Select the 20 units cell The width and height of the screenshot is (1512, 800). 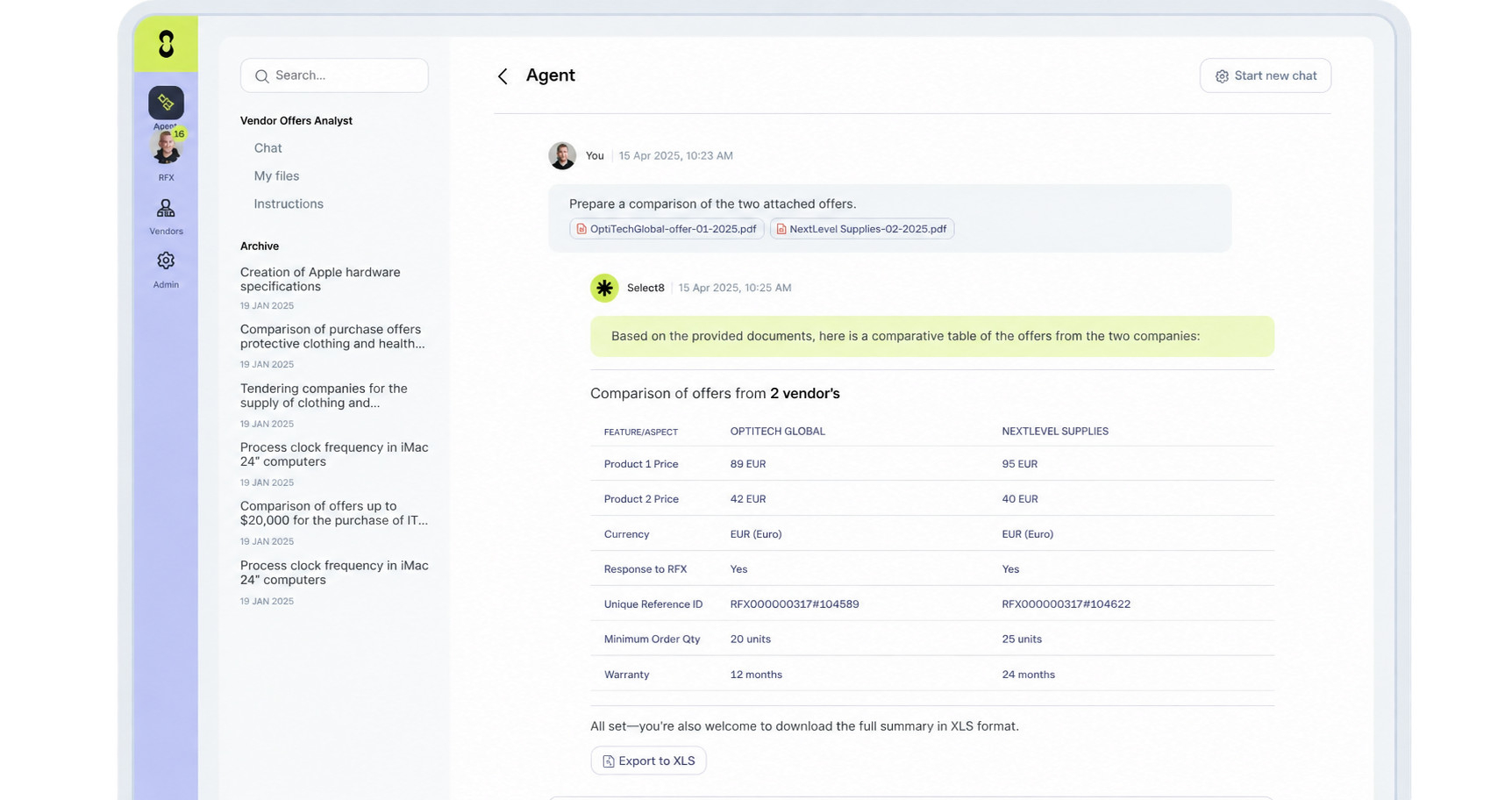751,639
